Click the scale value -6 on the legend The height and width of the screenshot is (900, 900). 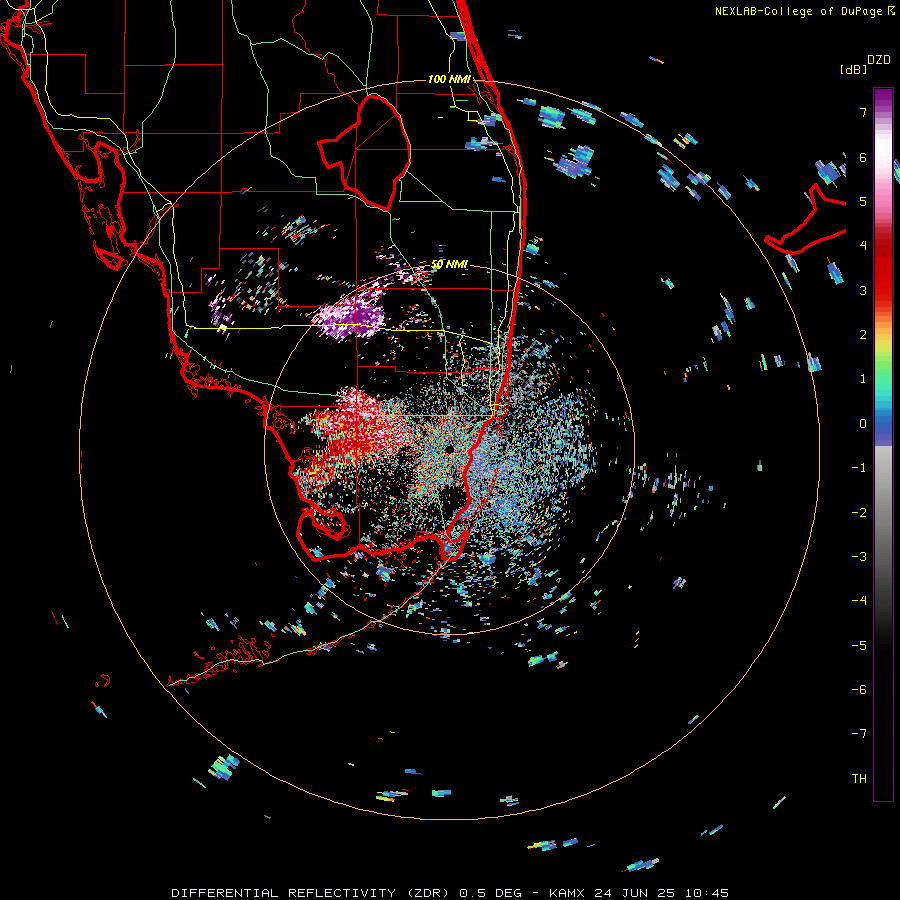(x=859, y=689)
